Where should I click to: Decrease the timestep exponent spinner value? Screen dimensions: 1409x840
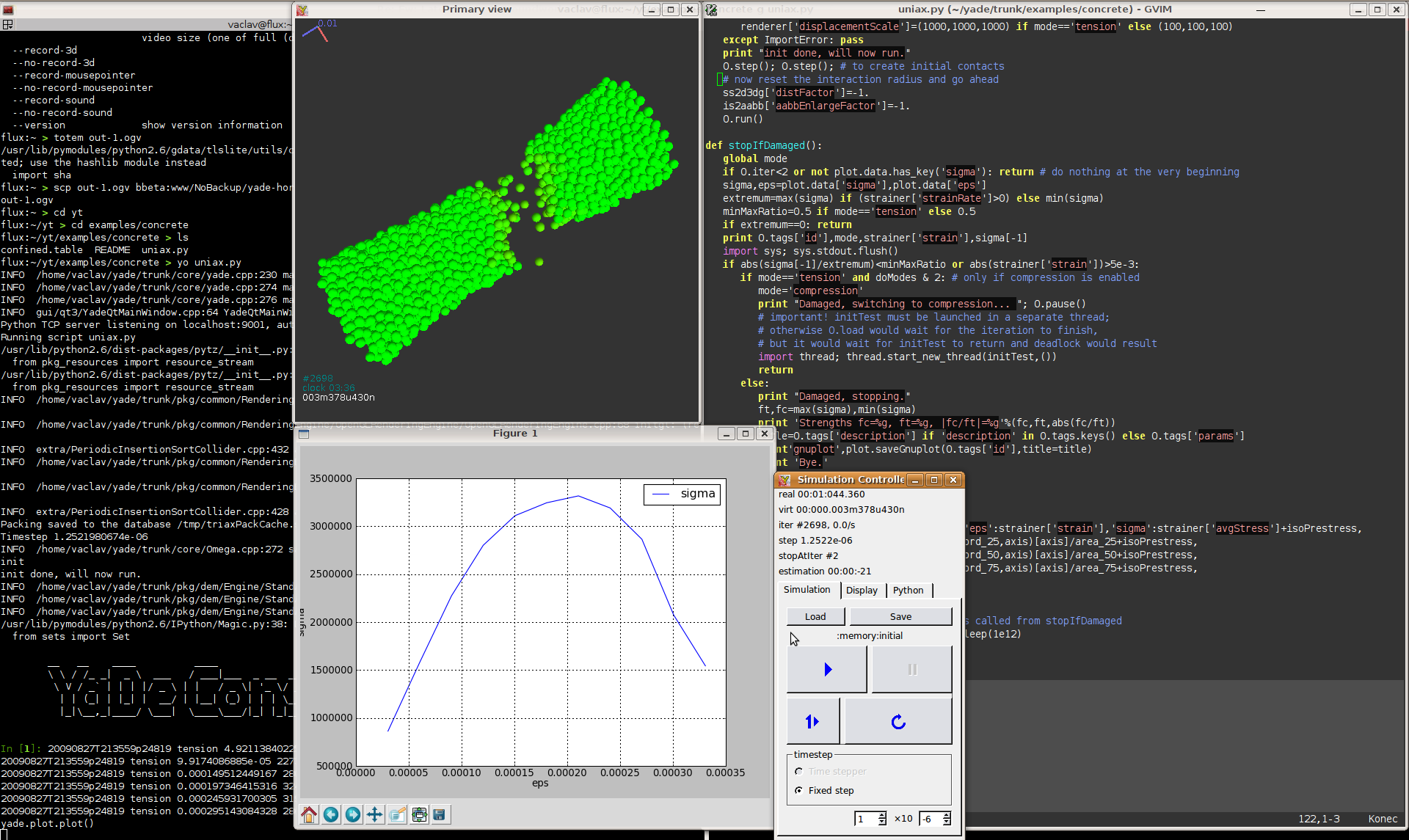(947, 822)
